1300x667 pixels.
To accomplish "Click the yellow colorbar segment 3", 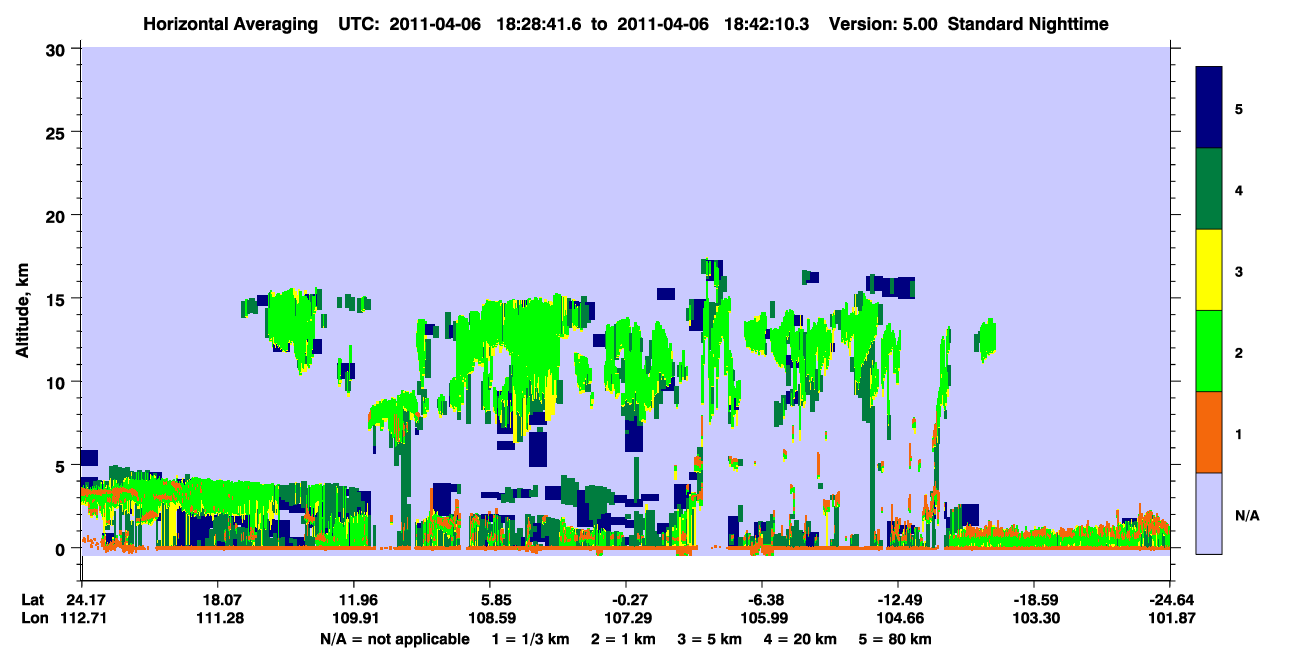I will [1209, 270].
